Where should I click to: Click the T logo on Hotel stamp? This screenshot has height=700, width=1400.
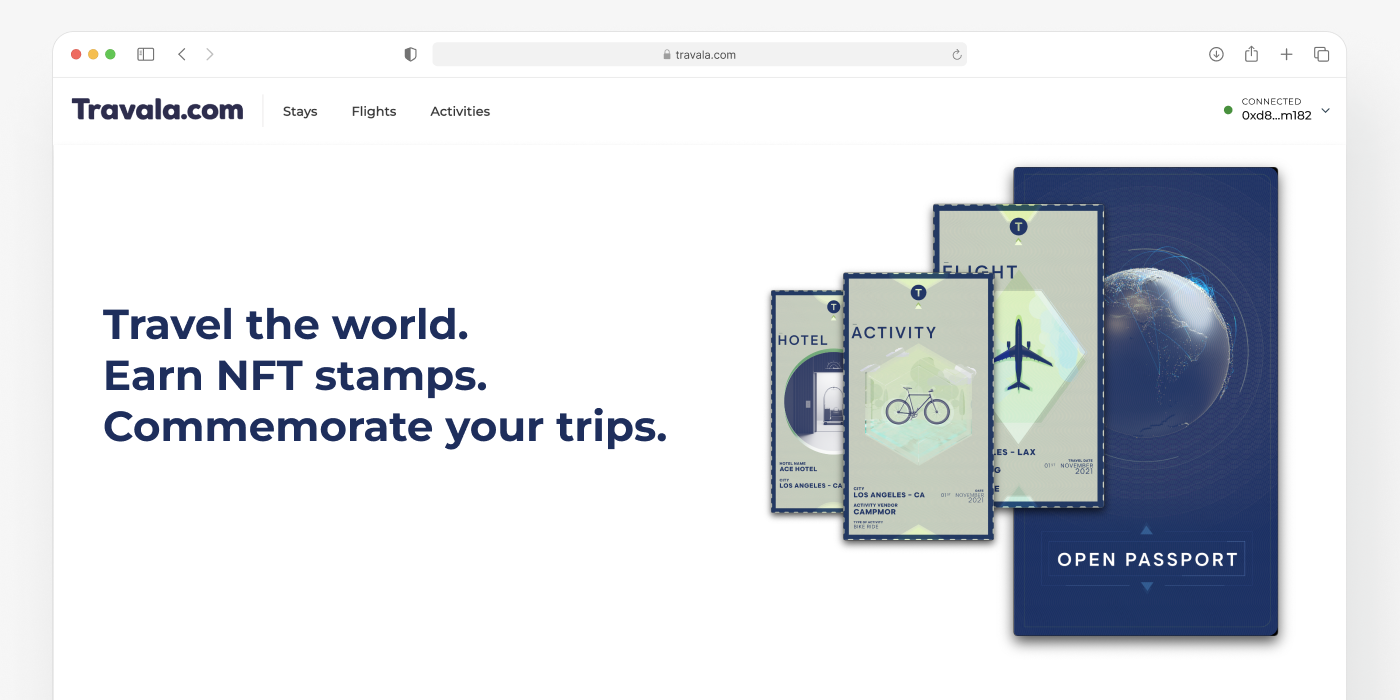[x=833, y=306]
